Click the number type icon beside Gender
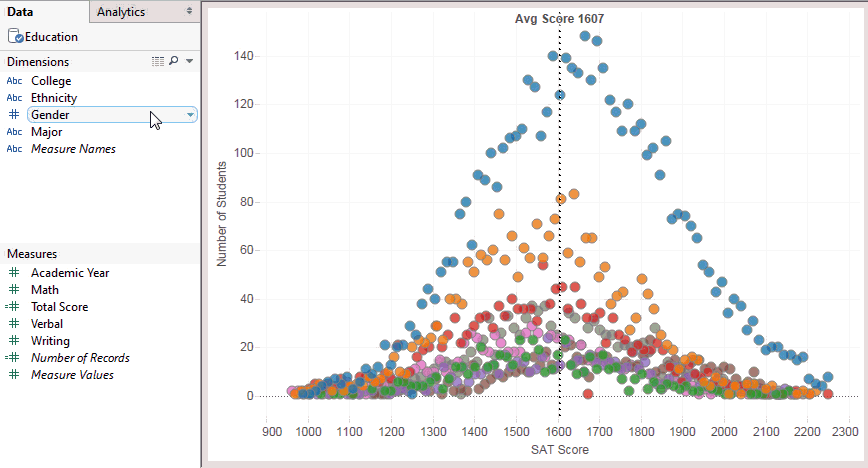This screenshot has width=868, height=468. 14,115
